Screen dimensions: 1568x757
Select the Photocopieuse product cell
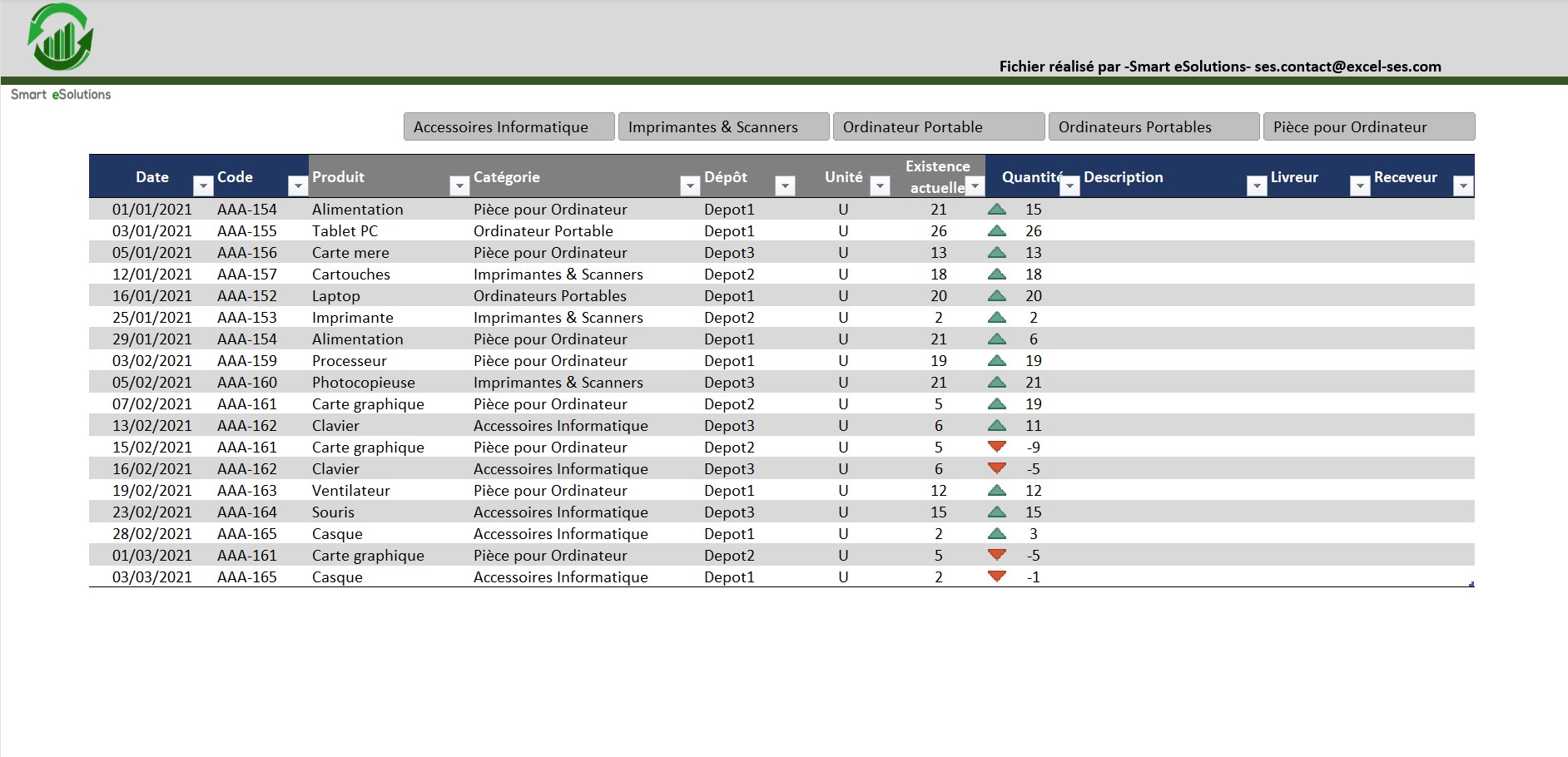click(363, 383)
